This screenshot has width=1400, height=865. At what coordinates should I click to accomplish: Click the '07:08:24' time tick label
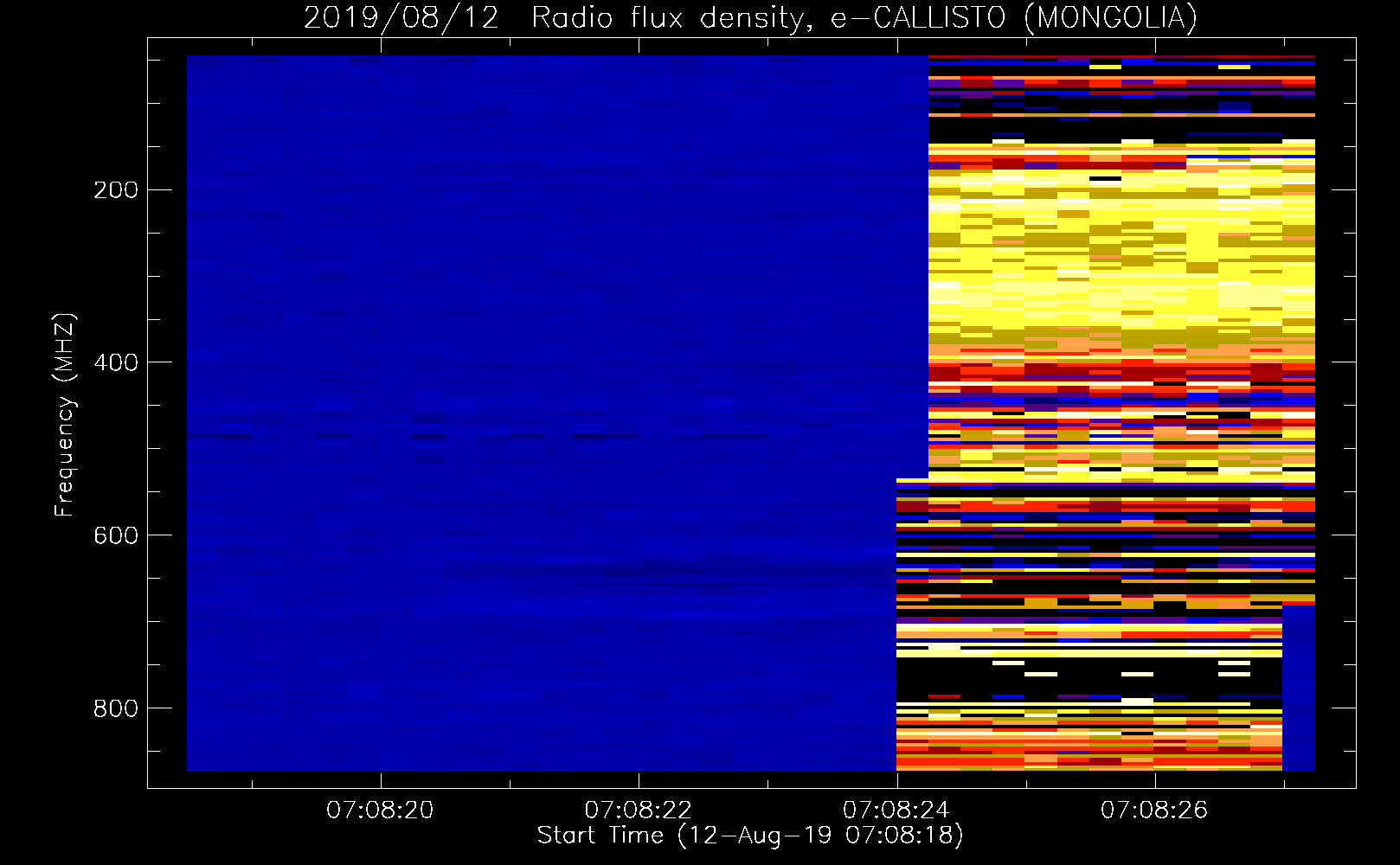[x=896, y=810]
